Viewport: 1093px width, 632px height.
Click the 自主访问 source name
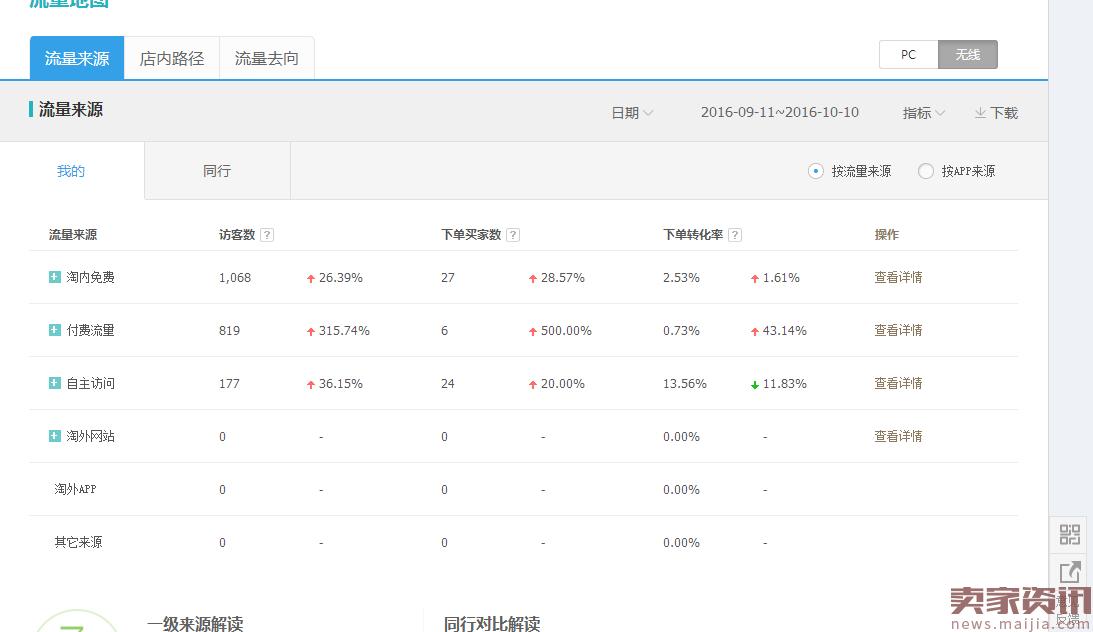[x=91, y=383]
